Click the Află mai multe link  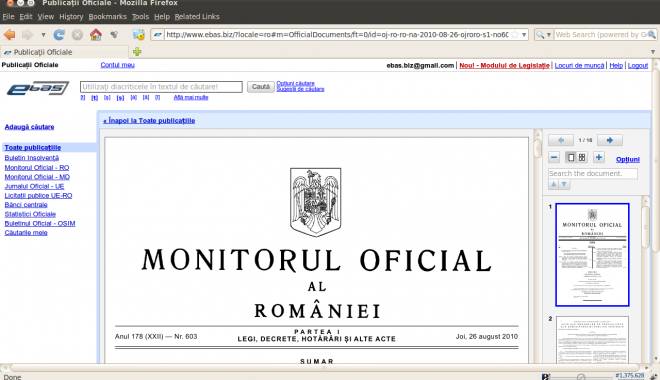click(x=191, y=97)
